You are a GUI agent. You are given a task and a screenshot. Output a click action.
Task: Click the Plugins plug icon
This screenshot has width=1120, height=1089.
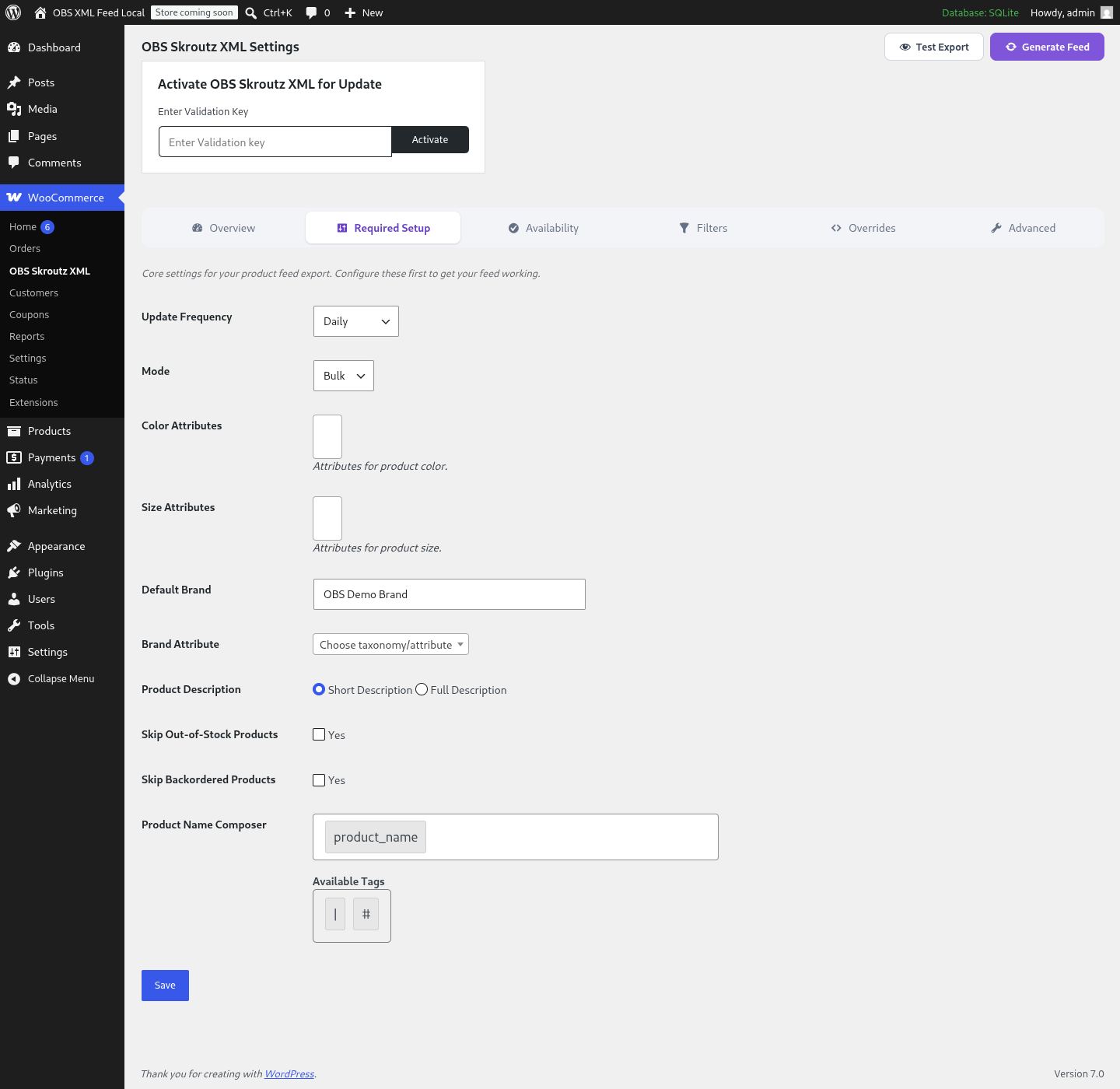click(14, 573)
